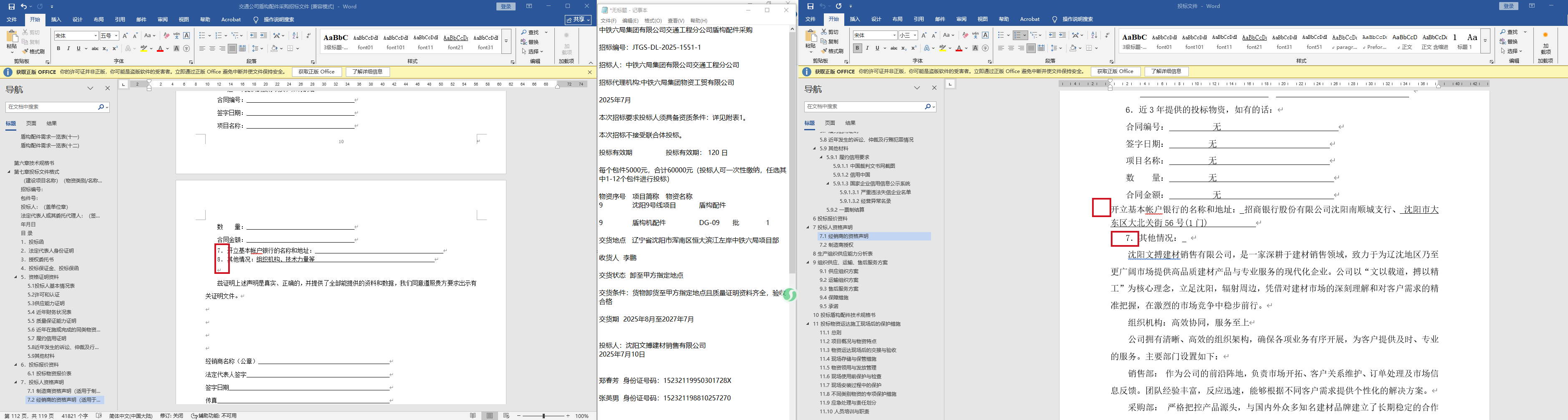The height and width of the screenshot is (420, 1568).
Task: Click Copy (复制) in 投标文件 Word window
Action: click(829, 41)
